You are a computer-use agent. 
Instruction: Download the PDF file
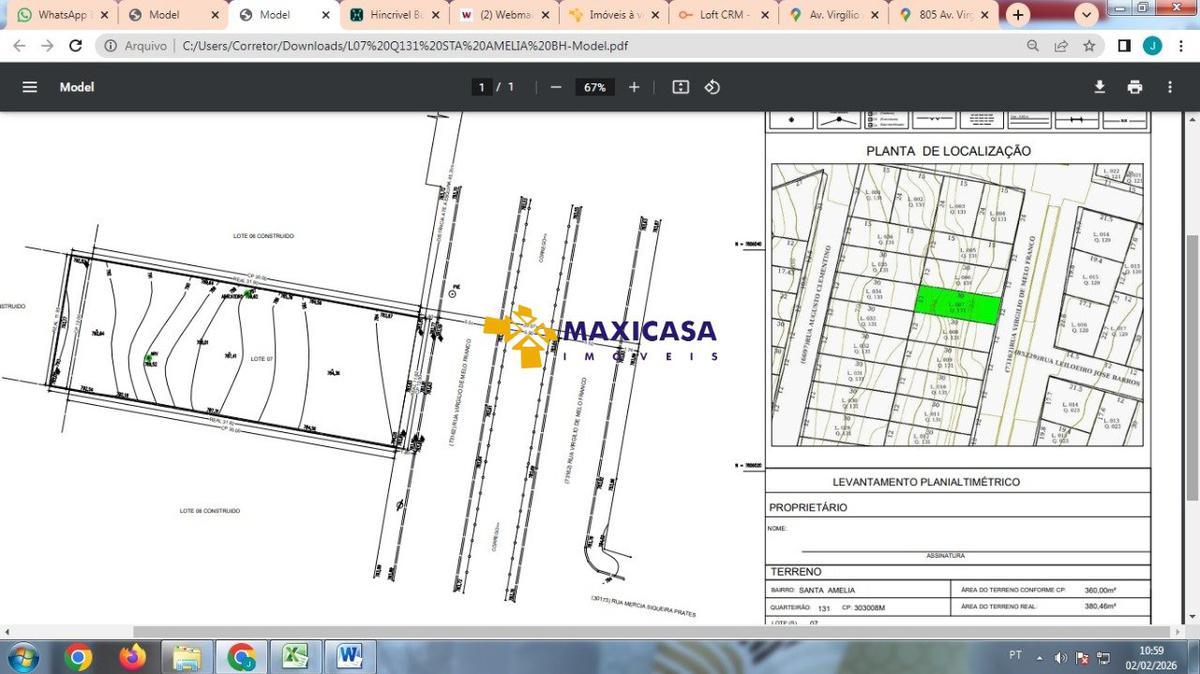(1099, 87)
